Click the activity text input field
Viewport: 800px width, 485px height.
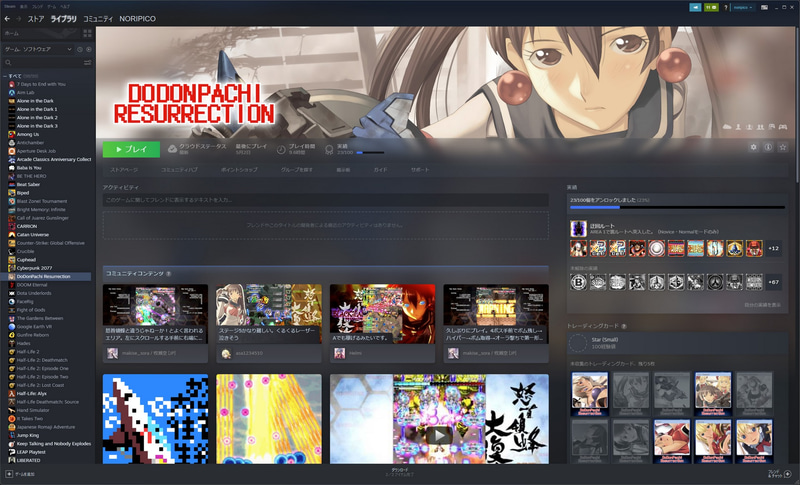(326, 200)
